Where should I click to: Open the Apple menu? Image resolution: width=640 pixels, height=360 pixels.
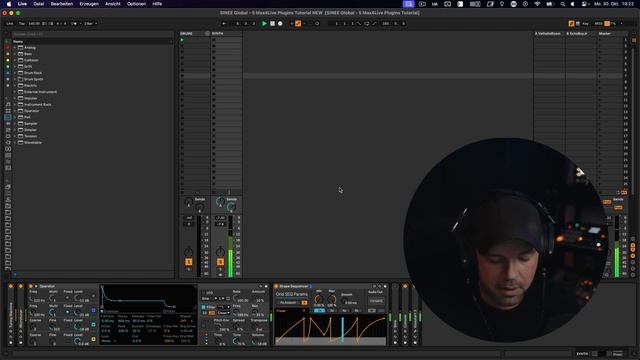point(9,4)
